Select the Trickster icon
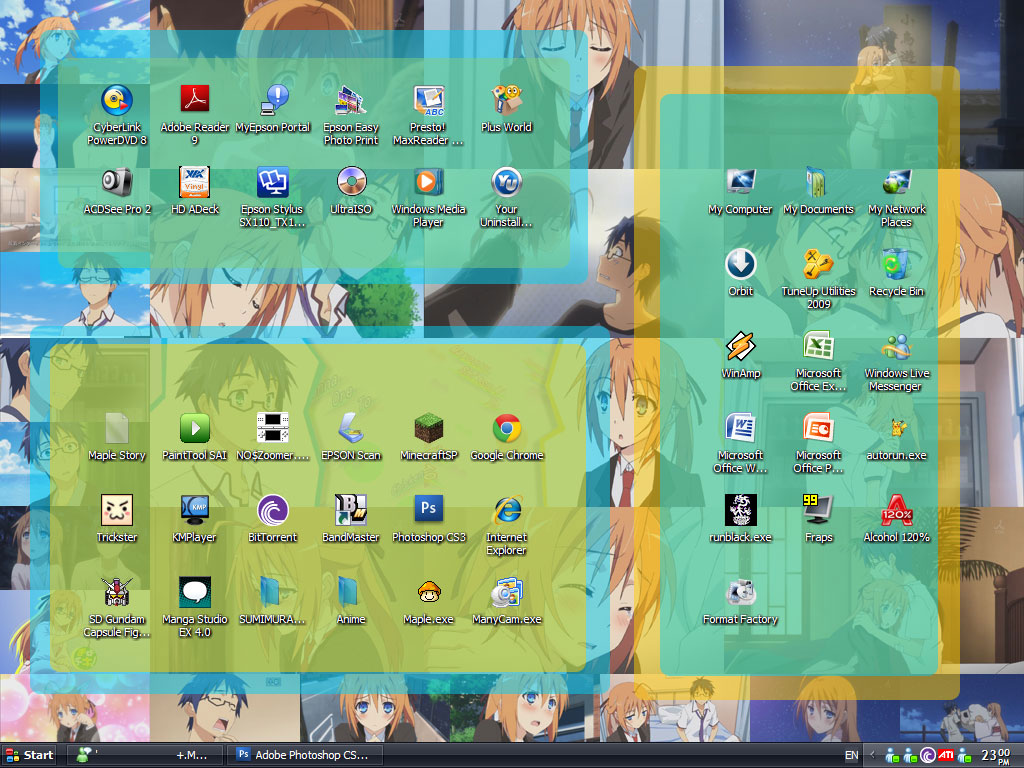 117,510
